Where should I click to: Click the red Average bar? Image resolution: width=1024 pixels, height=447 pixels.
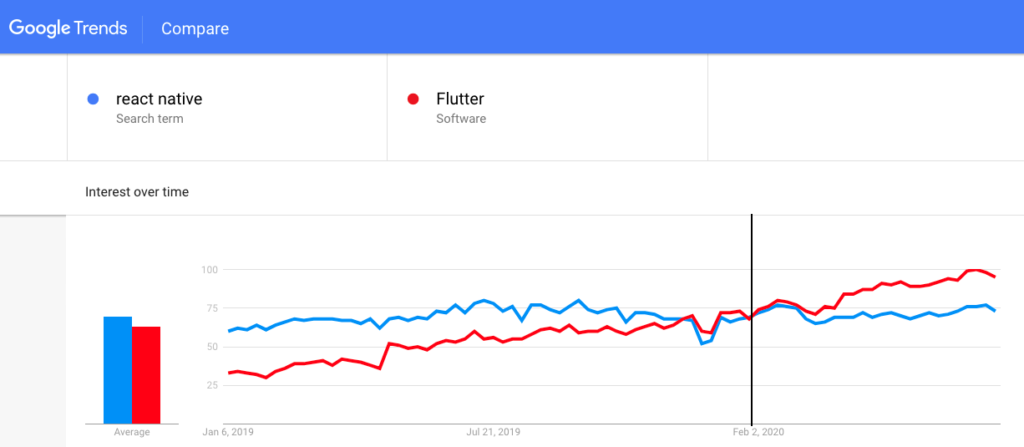click(x=146, y=375)
